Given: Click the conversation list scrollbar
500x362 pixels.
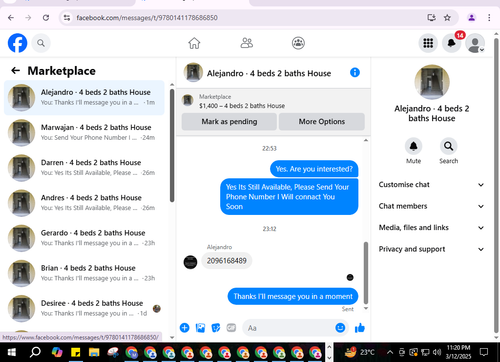Looking at the screenshot, I should 172,145.
